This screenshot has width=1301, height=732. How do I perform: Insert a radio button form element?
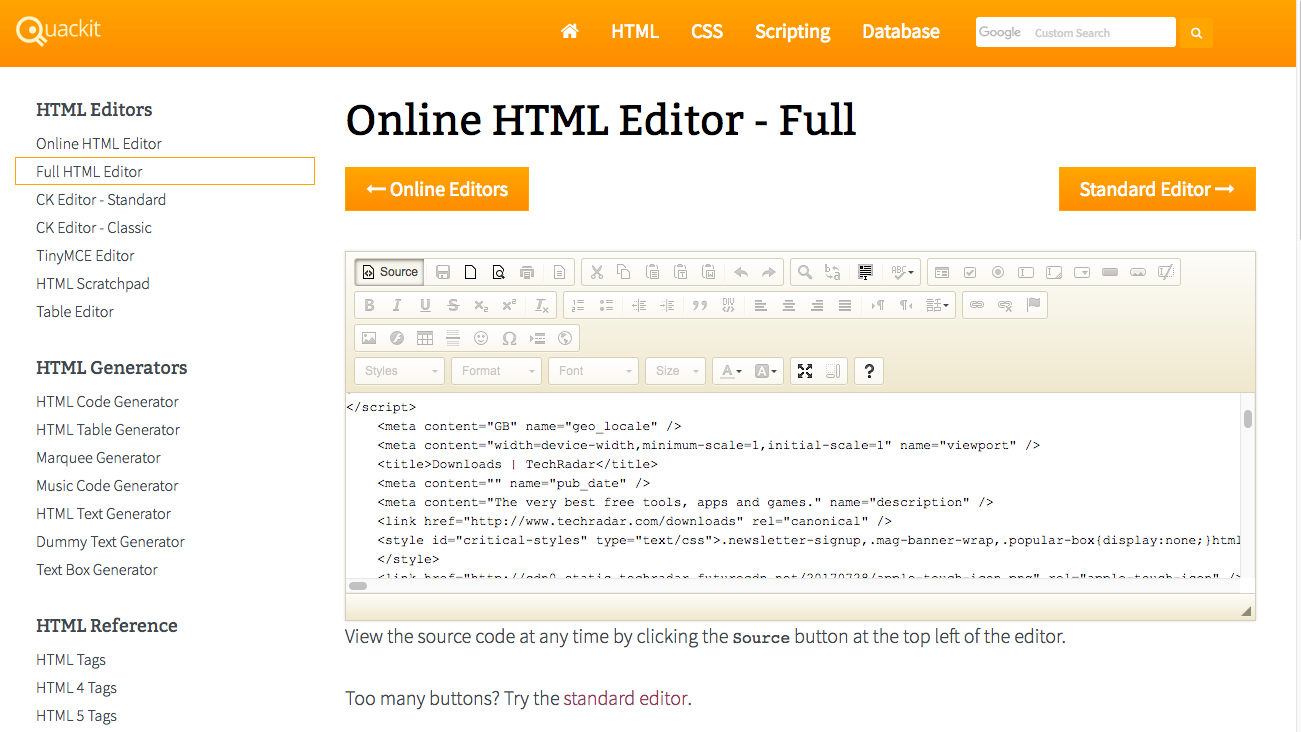[x=998, y=271]
